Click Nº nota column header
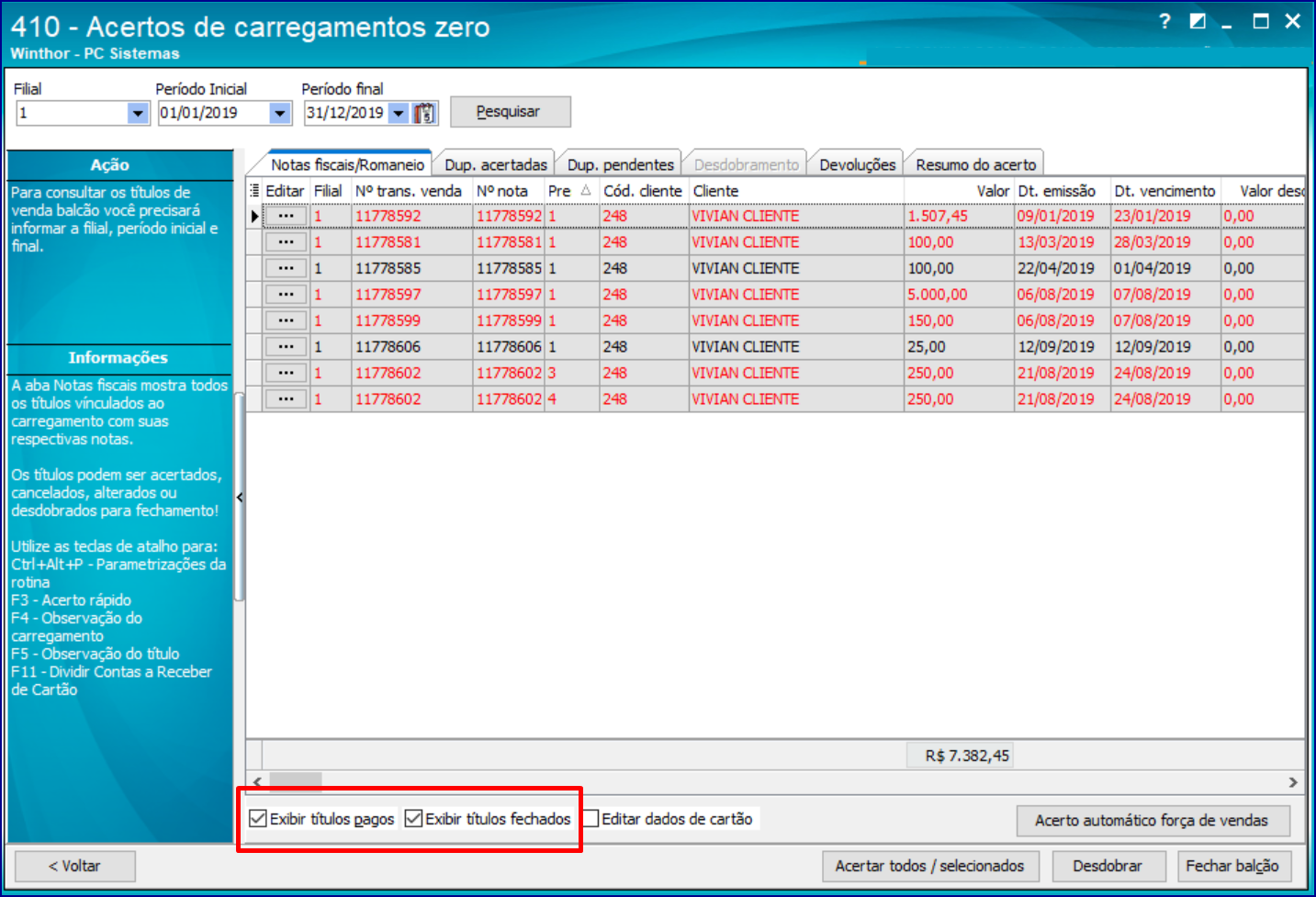The width and height of the screenshot is (1316, 897). click(509, 190)
